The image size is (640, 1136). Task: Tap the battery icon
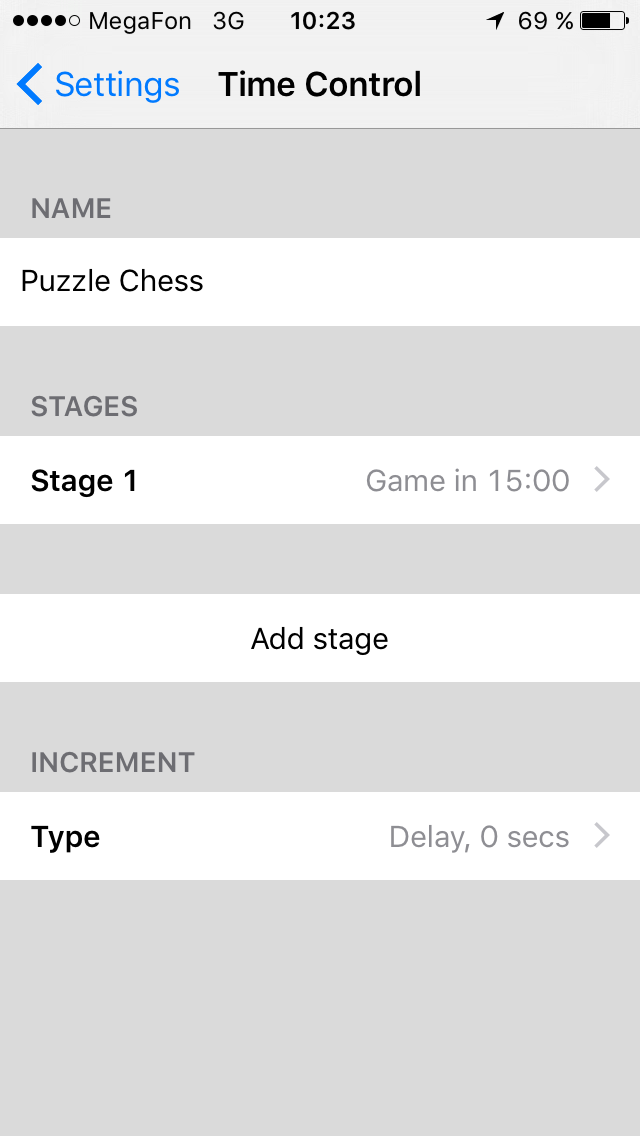pos(603,21)
